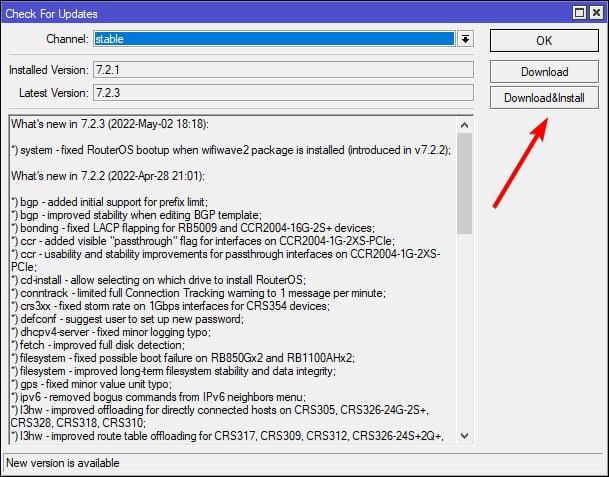This screenshot has width=609, height=477.
Task: Click the 'filesystem - fixed possible boot failure' line
Action: pos(183,358)
